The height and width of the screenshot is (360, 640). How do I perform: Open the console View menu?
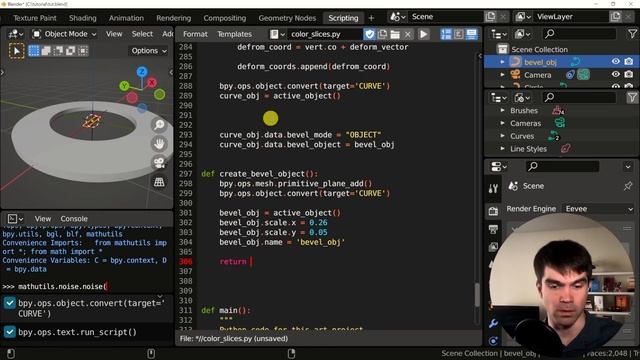42,219
